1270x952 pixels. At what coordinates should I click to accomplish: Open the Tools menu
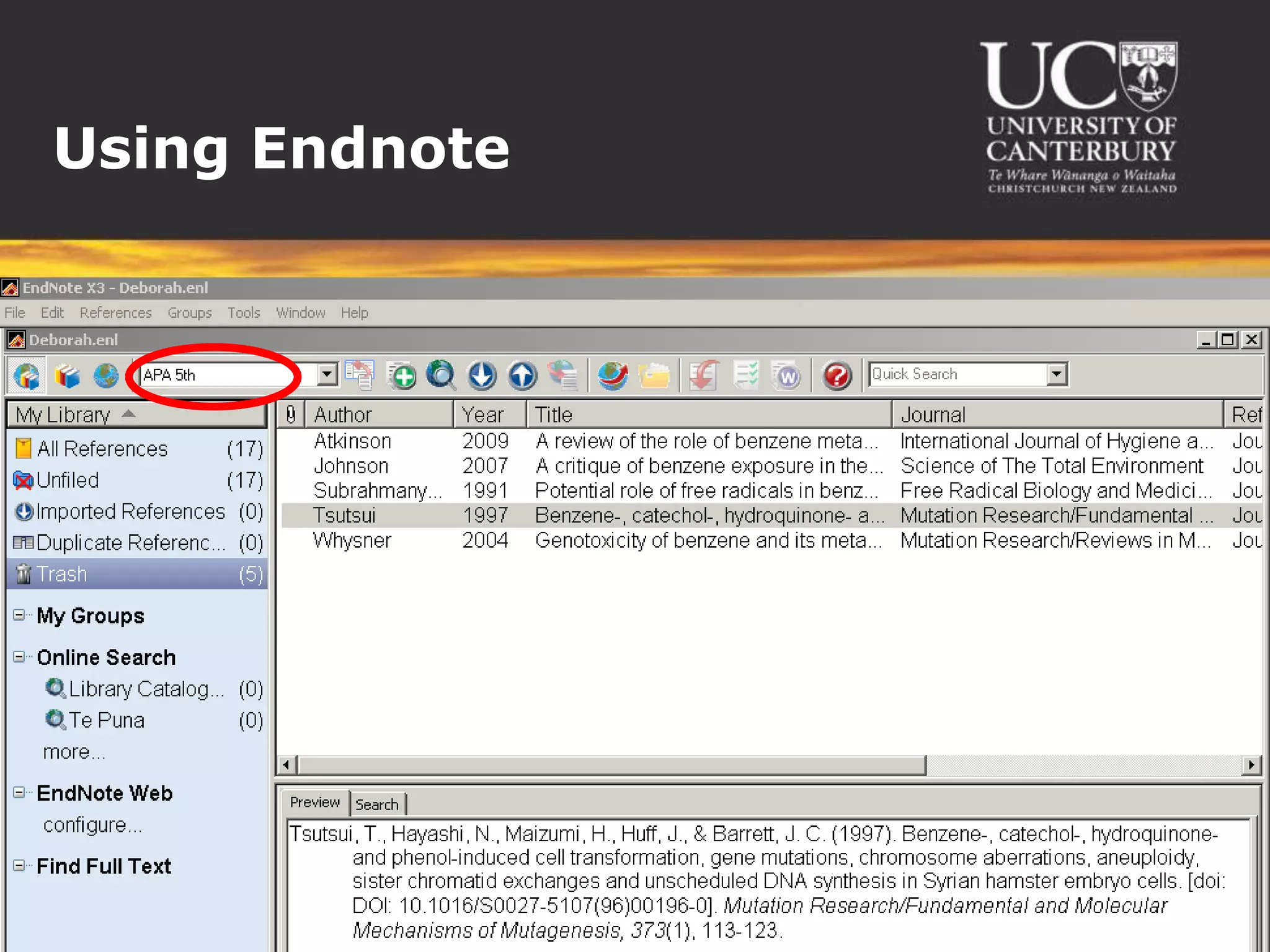click(x=244, y=313)
